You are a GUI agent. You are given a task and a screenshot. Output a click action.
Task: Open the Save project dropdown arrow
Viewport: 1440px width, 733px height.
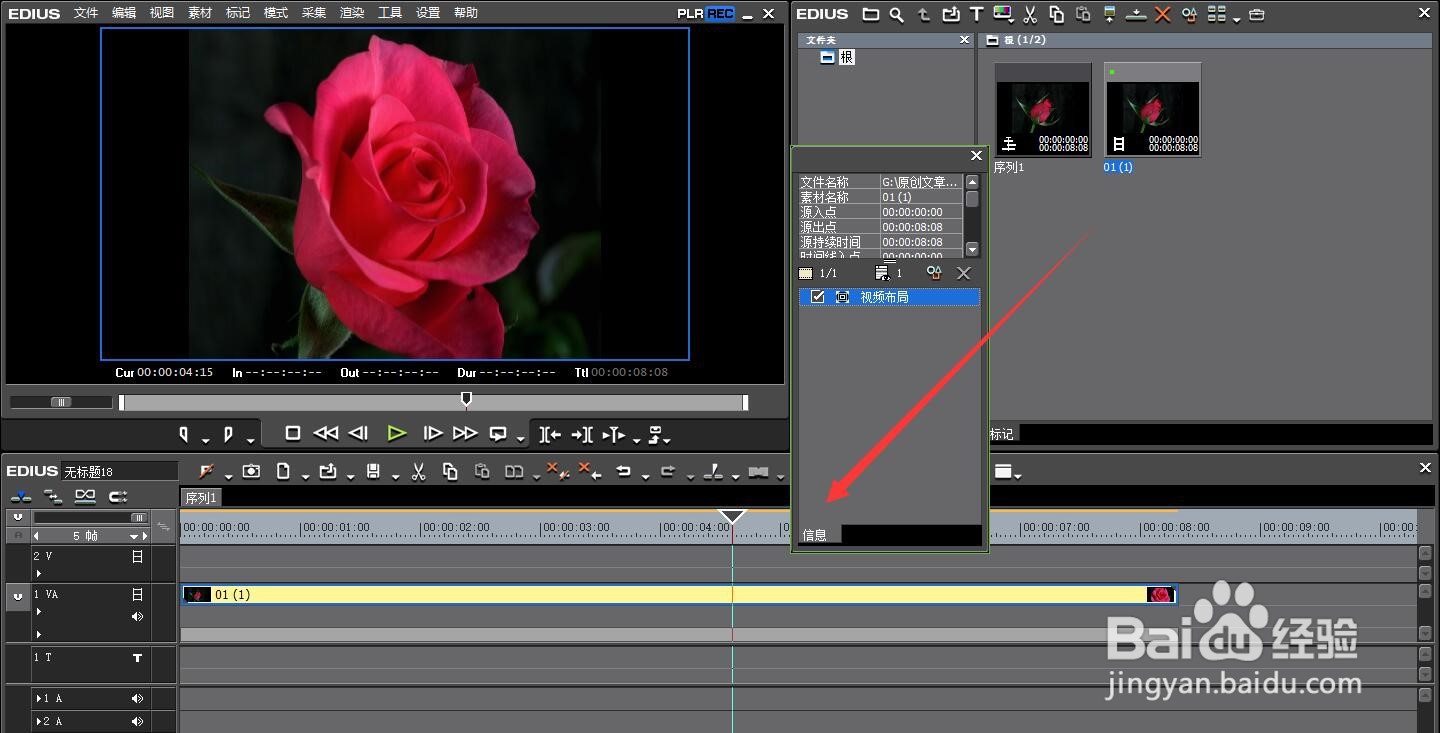(x=394, y=477)
